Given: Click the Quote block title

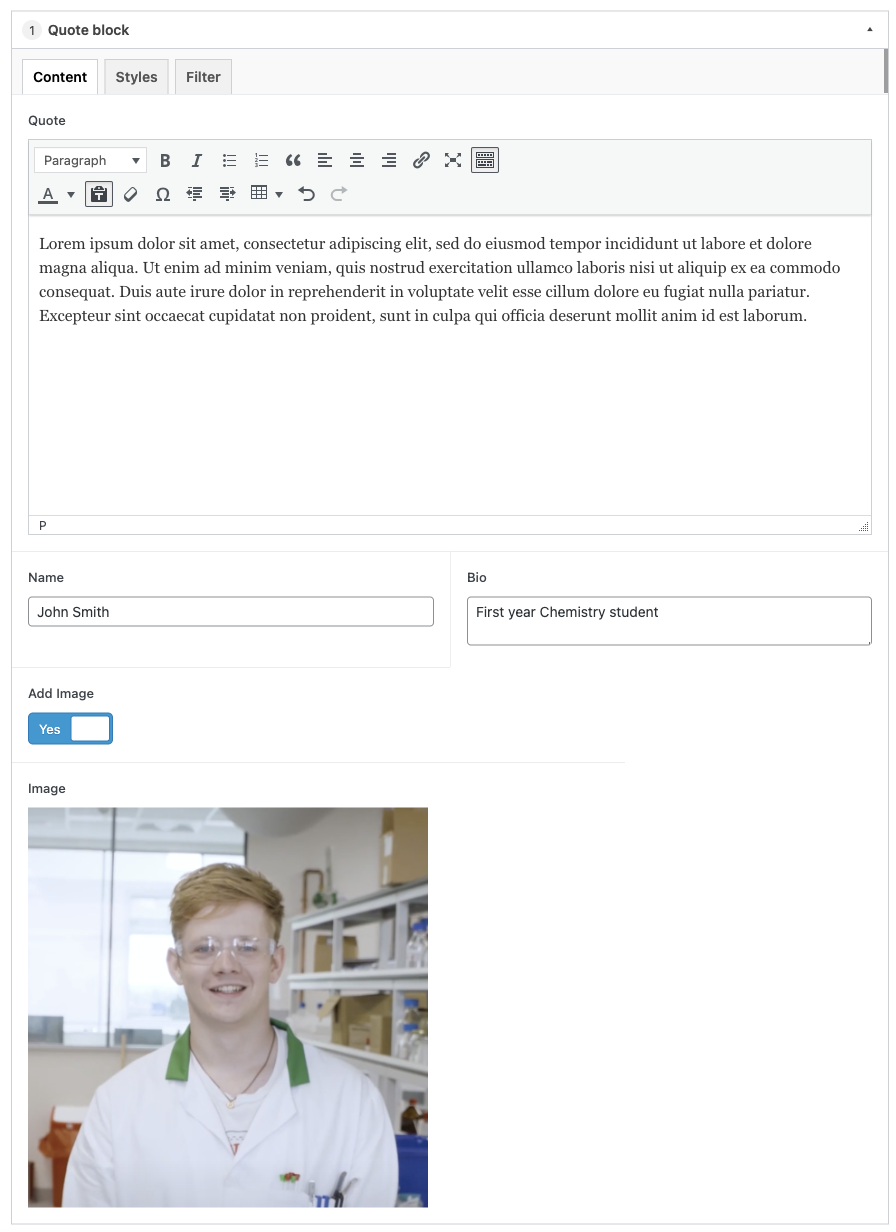Looking at the screenshot, I should coord(89,30).
